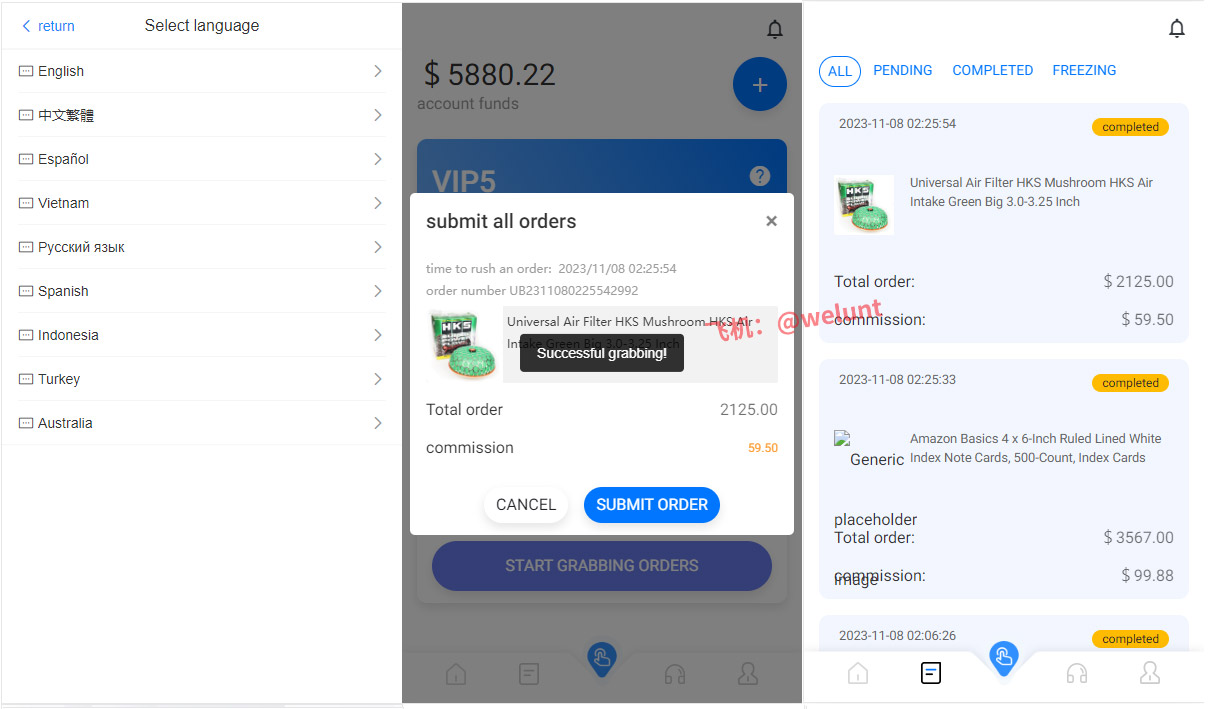Tap the center grab-order hand icon on right
The height and width of the screenshot is (709, 1208).
tap(1004, 657)
